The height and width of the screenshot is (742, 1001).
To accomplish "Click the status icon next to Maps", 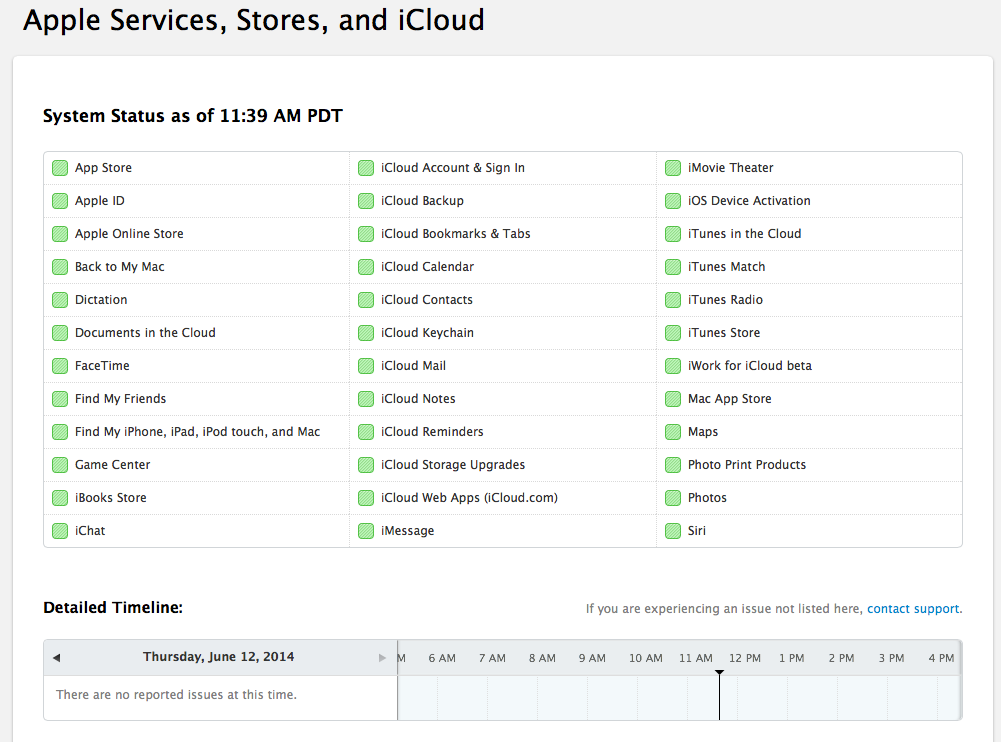I will (x=673, y=432).
